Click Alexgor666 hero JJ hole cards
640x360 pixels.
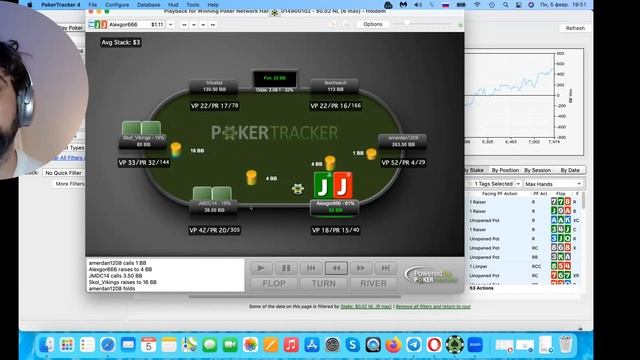333,185
